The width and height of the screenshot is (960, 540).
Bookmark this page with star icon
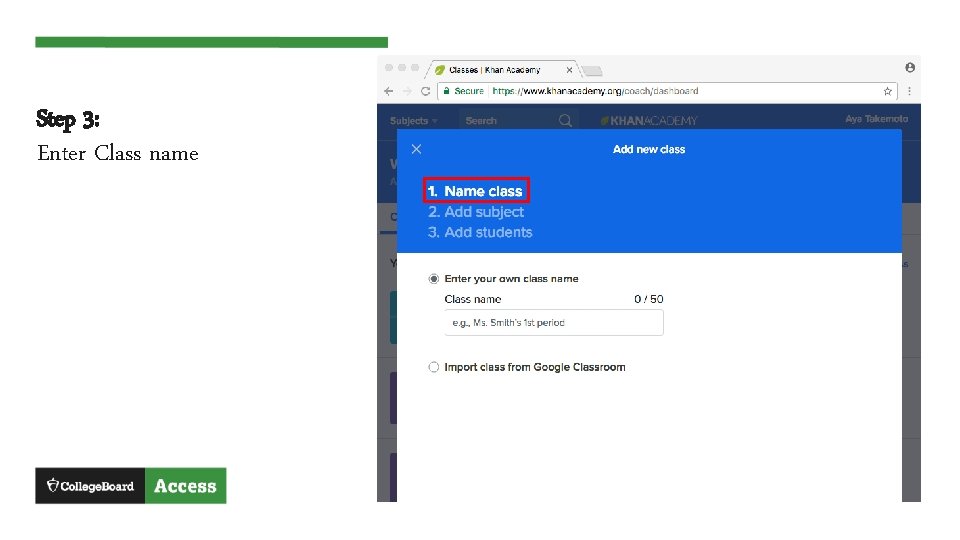coord(887,91)
